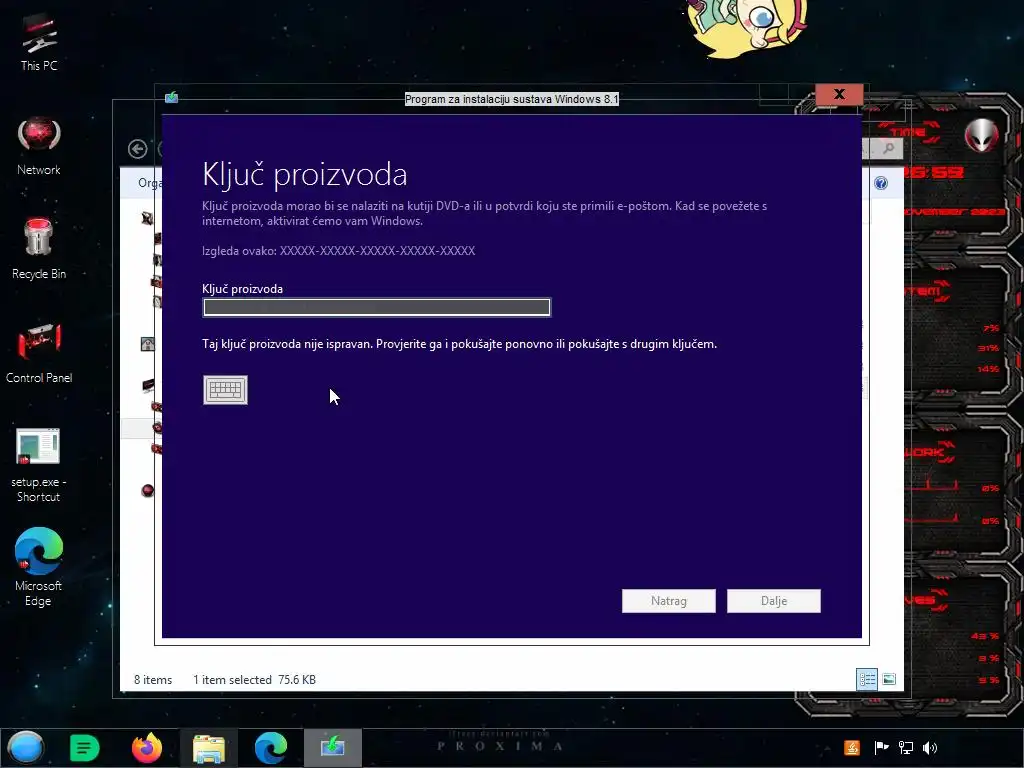The height and width of the screenshot is (768, 1024).
Task: Open setup.exe - Shortcut desktop icon
Action: pyautogui.click(x=39, y=465)
